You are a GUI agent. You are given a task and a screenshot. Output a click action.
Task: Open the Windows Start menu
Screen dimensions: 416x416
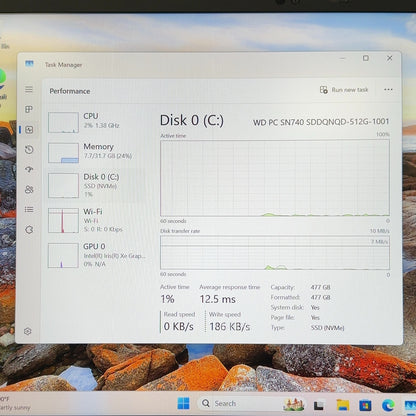coord(183,403)
